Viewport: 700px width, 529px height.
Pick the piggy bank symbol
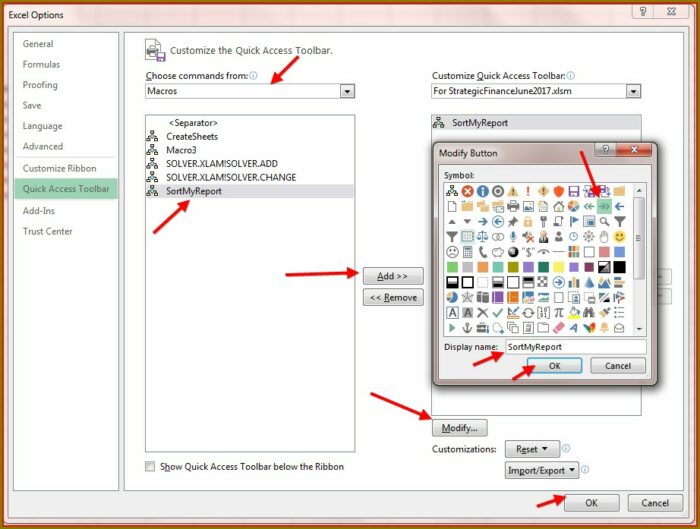[x=497, y=252]
